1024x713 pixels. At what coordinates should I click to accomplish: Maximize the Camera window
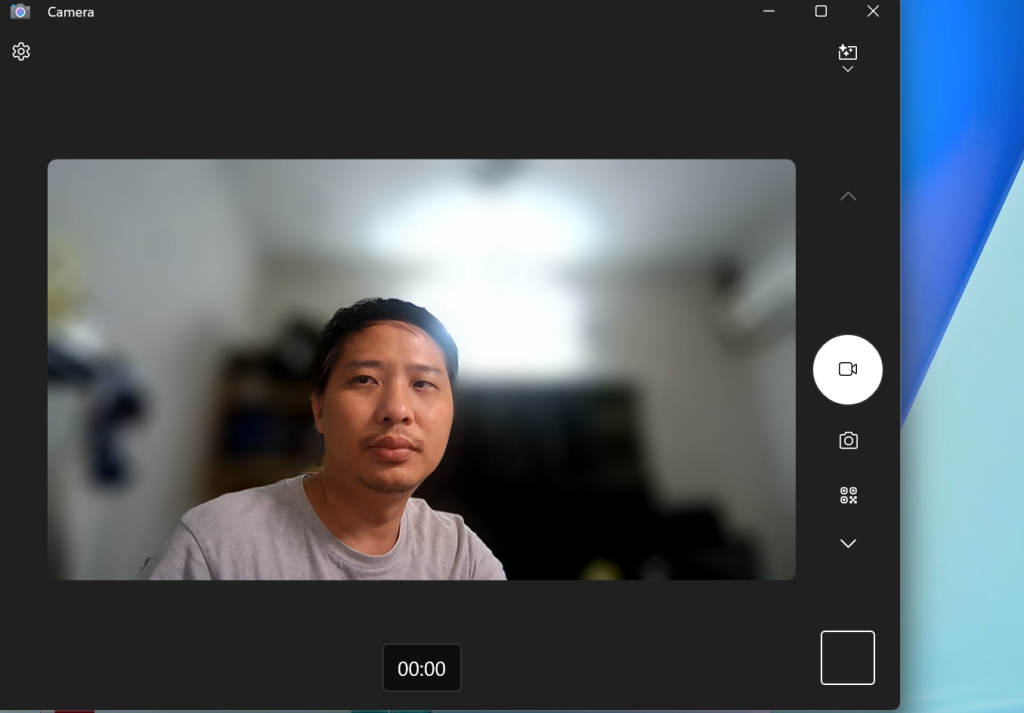pos(821,12)
